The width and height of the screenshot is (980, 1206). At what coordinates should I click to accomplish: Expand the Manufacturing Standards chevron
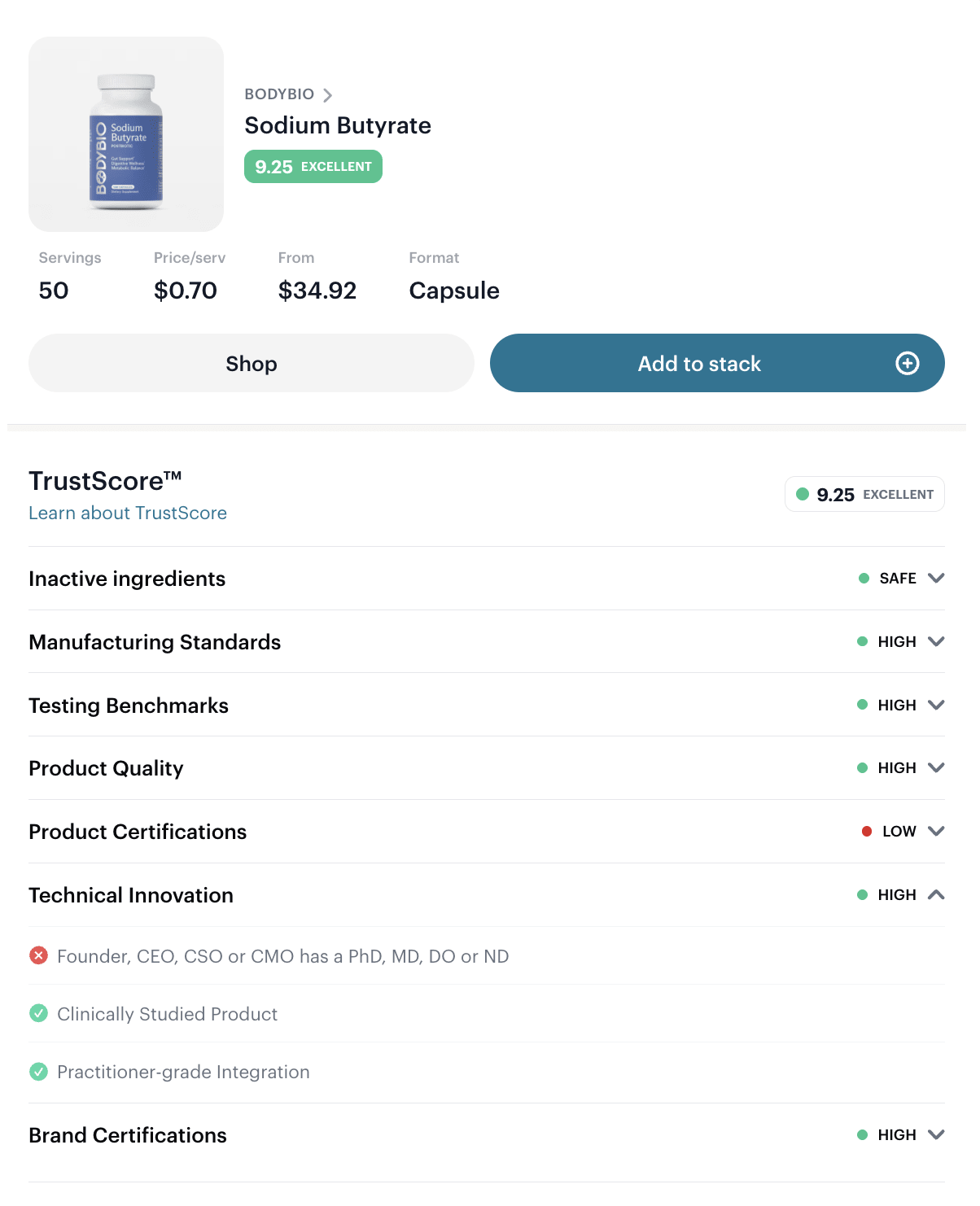tap(936, 641)
